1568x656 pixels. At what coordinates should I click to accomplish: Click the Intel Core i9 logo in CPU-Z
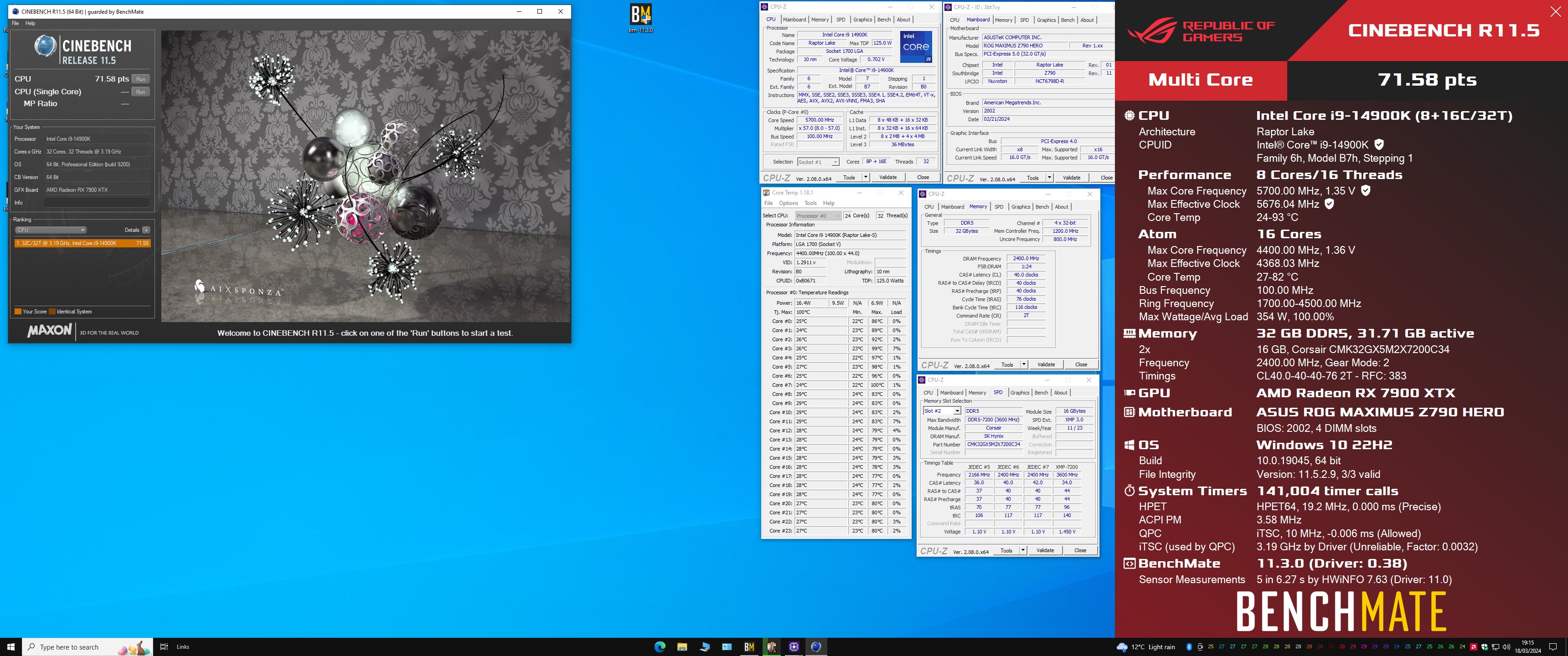(x=916, y=47)
